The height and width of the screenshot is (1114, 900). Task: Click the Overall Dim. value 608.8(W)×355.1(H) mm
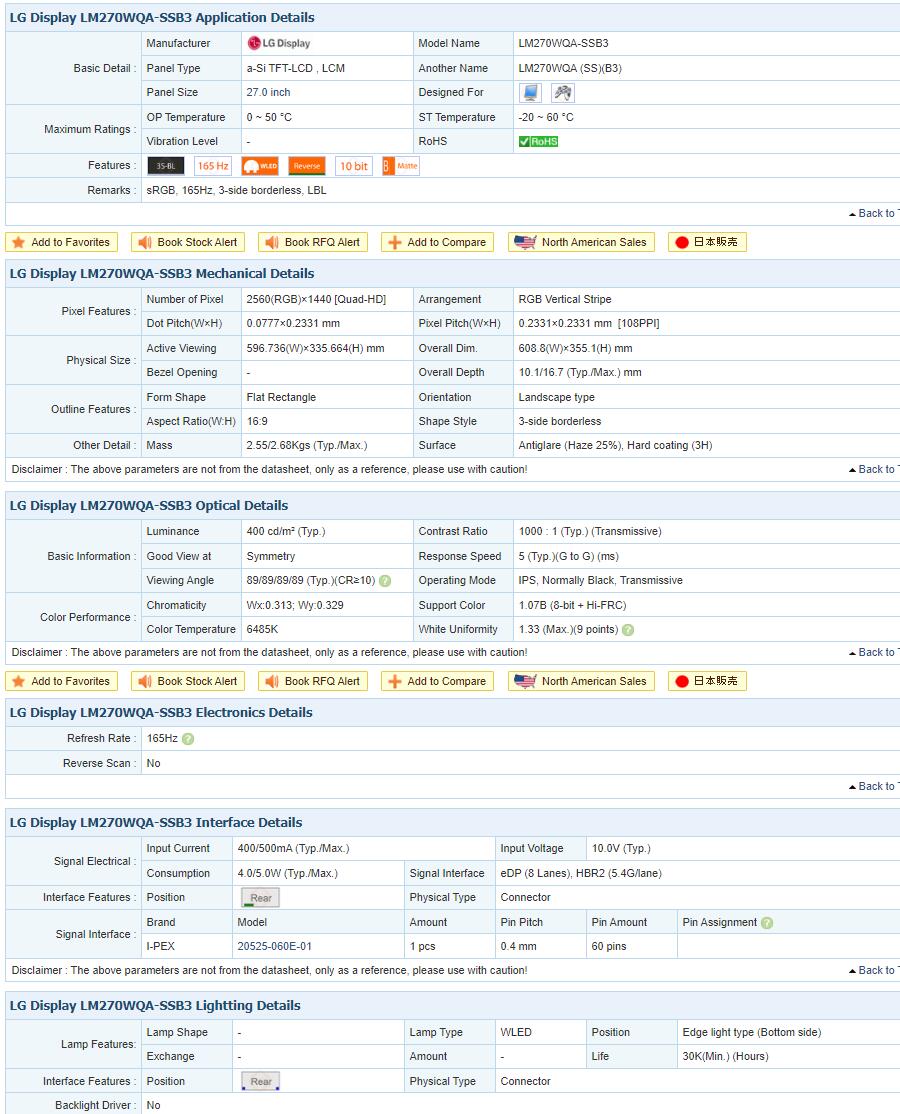pyautogui.click(x=575, y=349)
